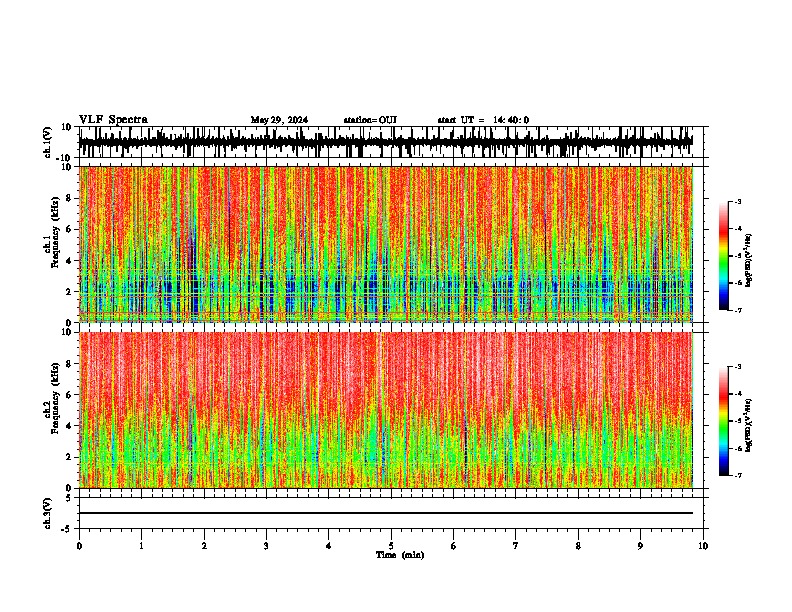Click the date 'May 29, 2024' label

click(x=279, y=120)
